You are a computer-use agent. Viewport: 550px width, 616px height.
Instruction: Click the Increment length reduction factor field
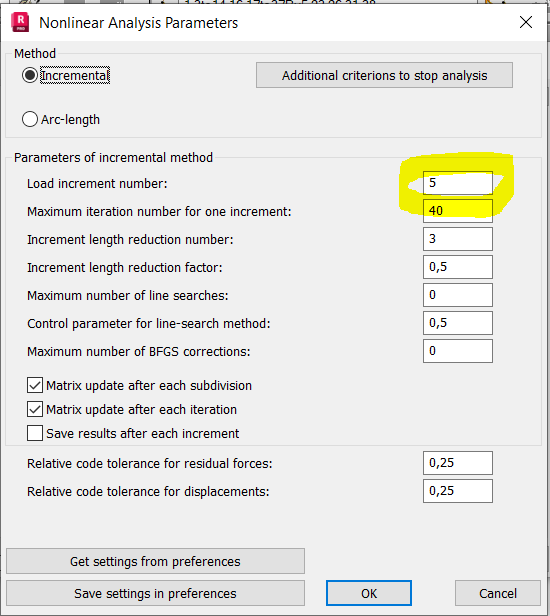tap(458, 267)
